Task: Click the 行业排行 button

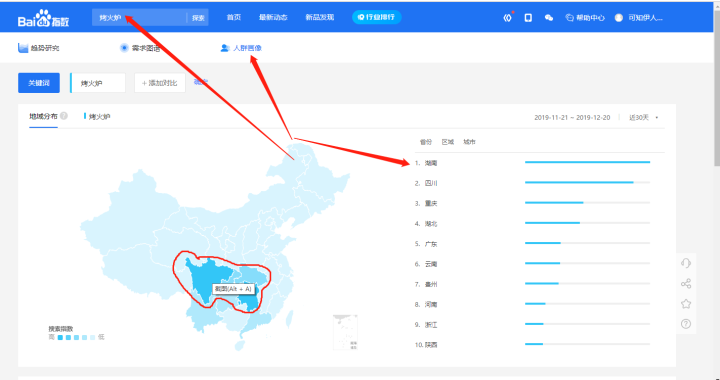Action: (x=377, y=17)
